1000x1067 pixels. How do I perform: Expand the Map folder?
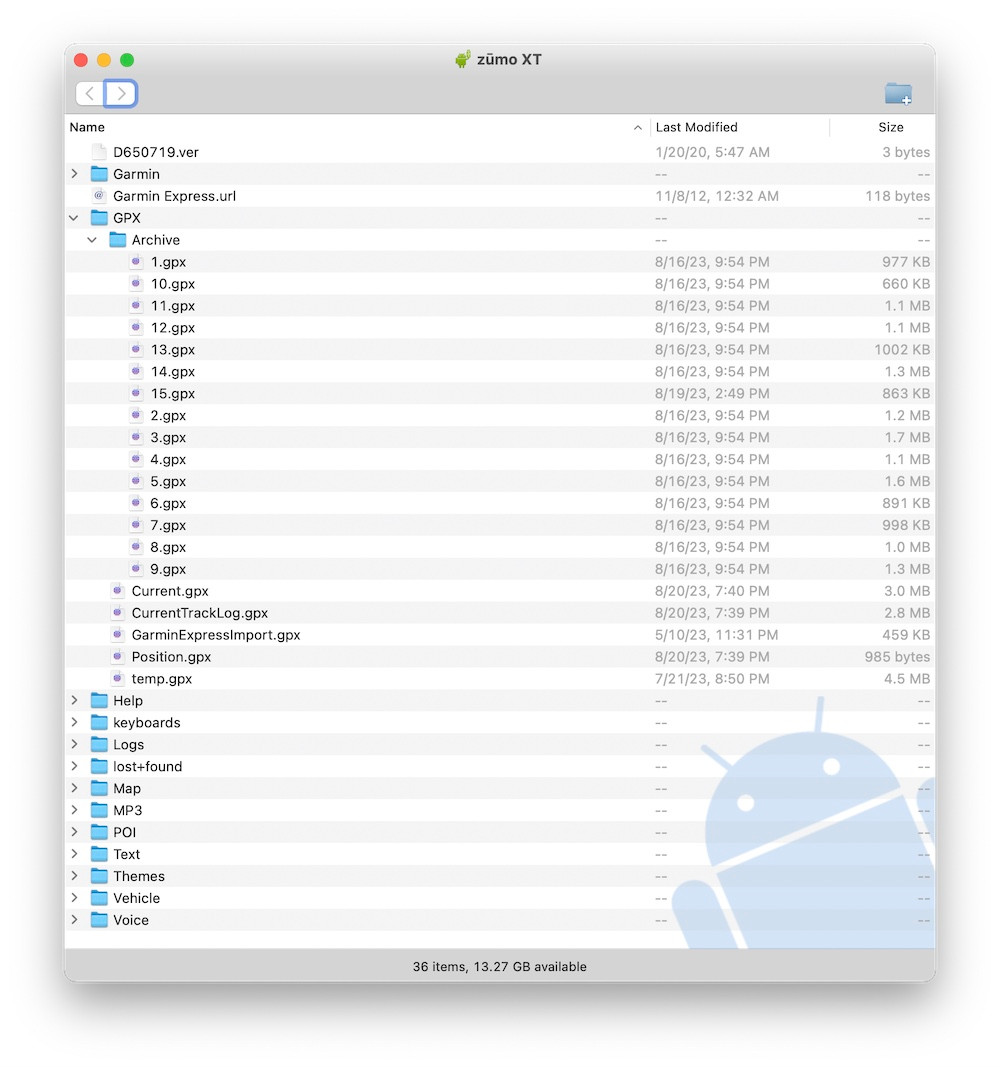click(x=74, y=788)
